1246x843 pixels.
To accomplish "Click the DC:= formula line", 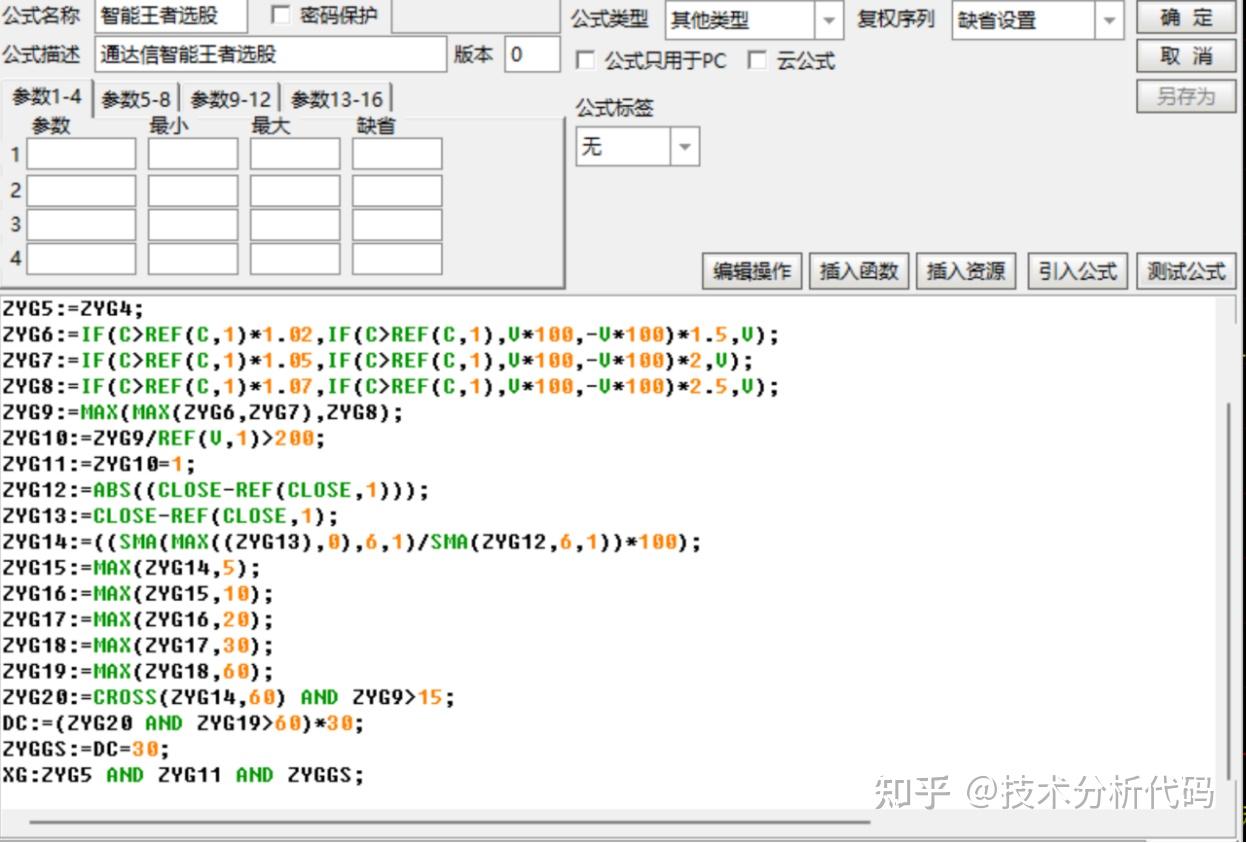I will (183, 723).
